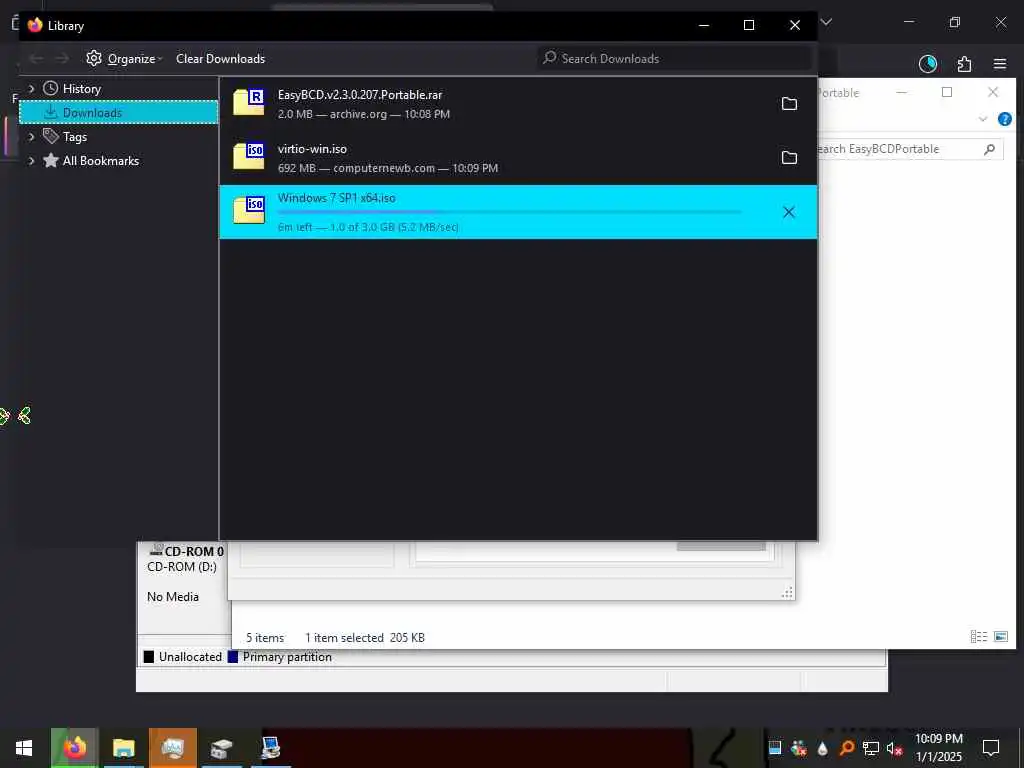Image resolution: width=1024 pixels, height=768 pixels.
Task: Switch Explorer to large icons view
Action: pyautogui.click(x=1000, y=636)
